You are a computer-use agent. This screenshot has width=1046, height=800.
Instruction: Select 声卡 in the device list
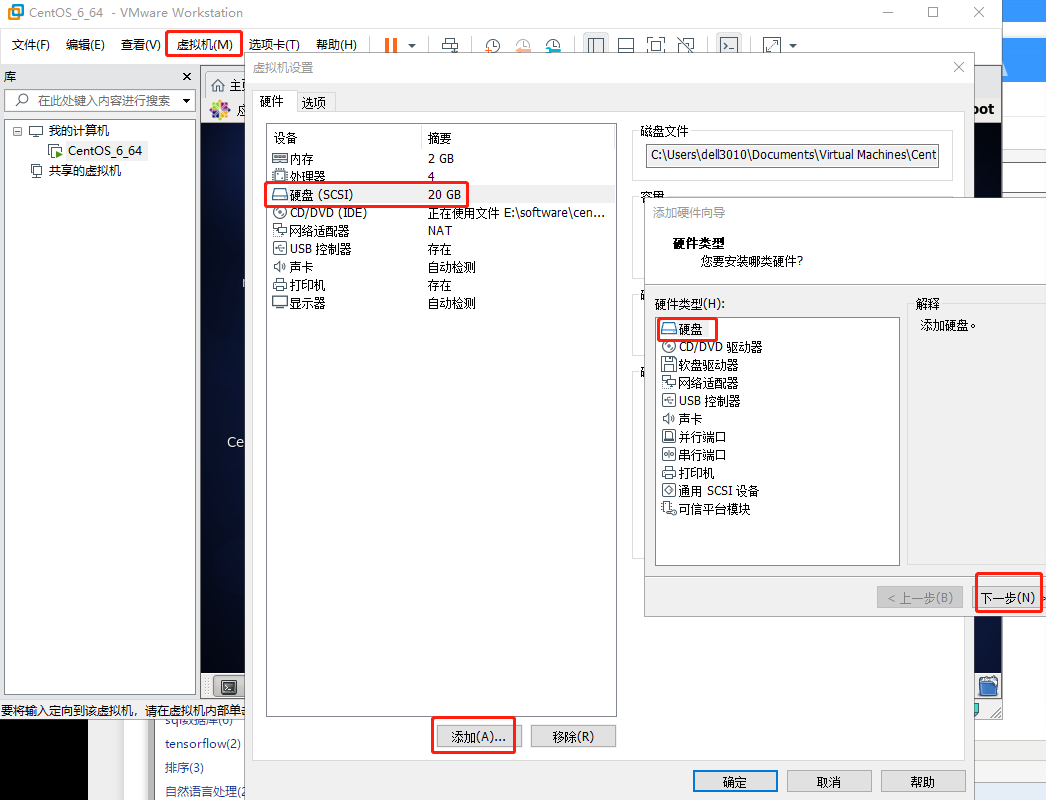pos(440,267)
